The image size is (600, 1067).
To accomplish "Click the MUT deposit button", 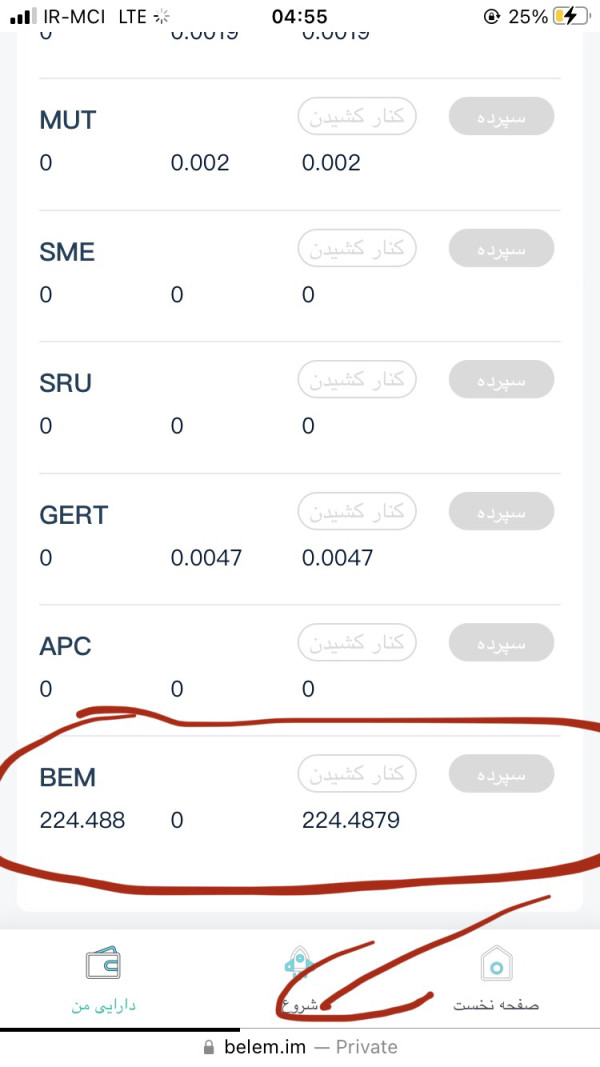I will click(501, 116).
